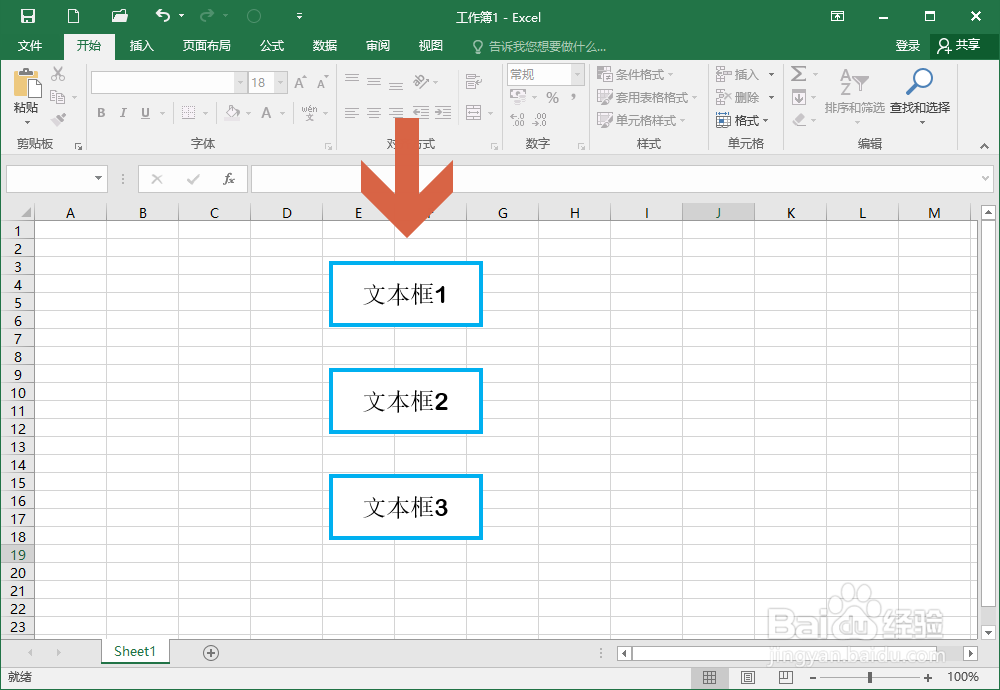Screen dimensions: 1000x690
Task: Copy the selection icon
Action: click(x=58, y=97)
